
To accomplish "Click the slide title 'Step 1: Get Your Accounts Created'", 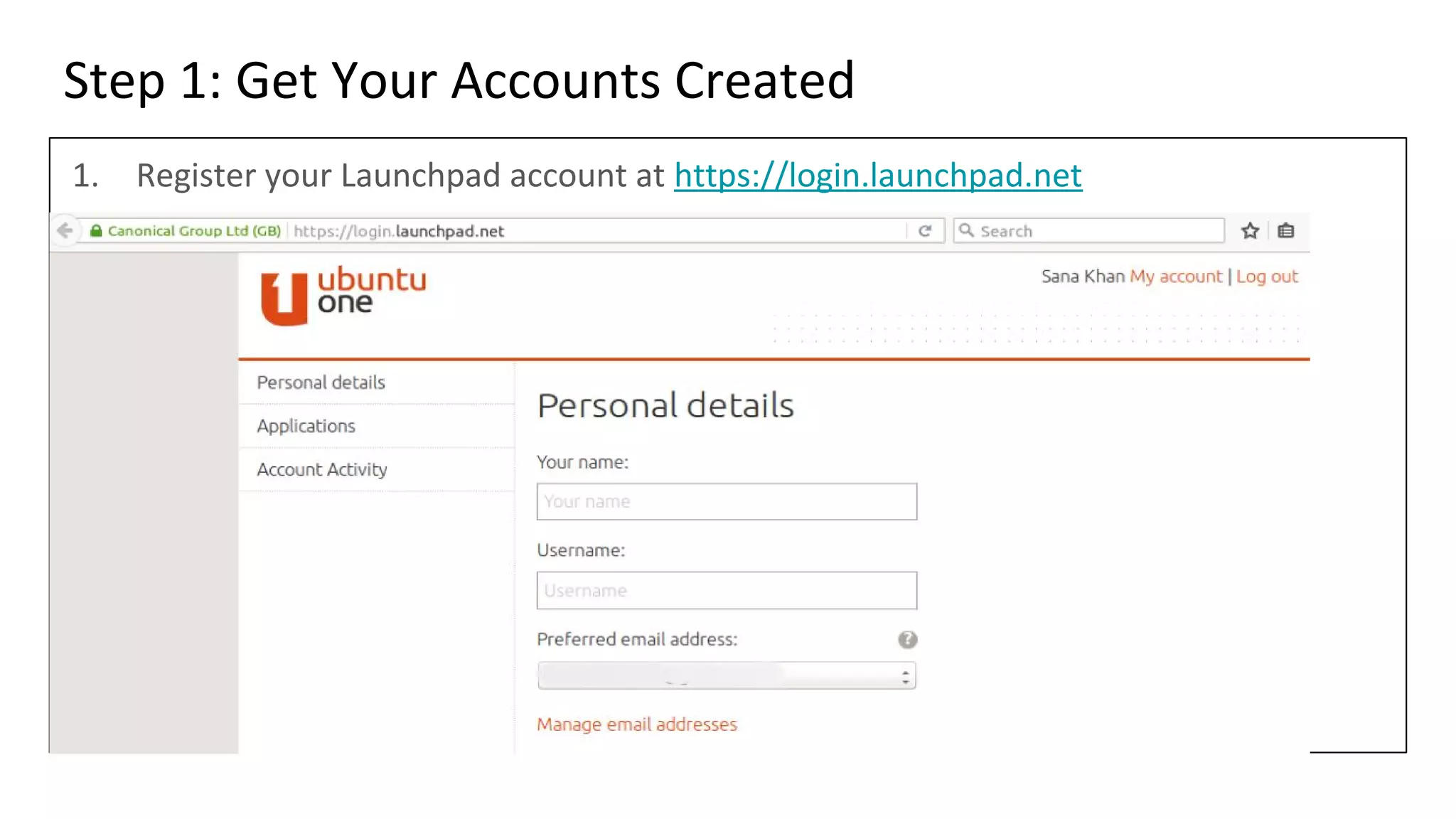I will (459, 80).
